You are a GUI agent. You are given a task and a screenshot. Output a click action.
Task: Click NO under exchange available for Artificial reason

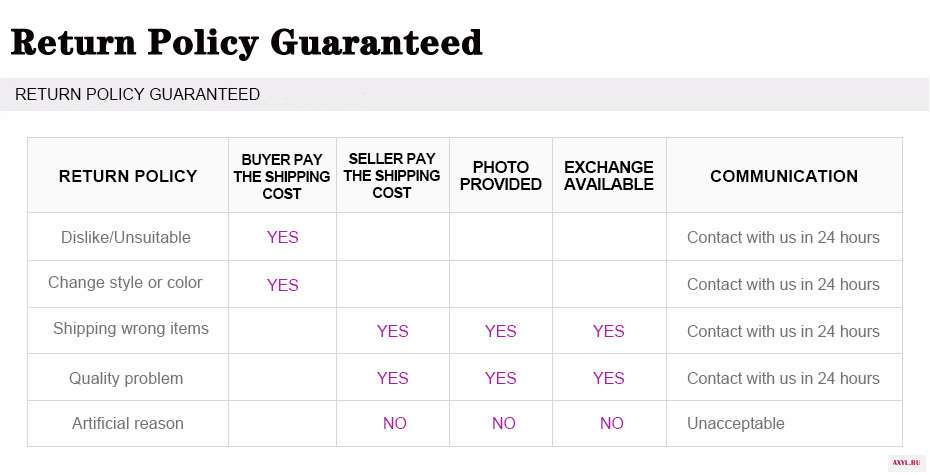(x=611, y=423)
